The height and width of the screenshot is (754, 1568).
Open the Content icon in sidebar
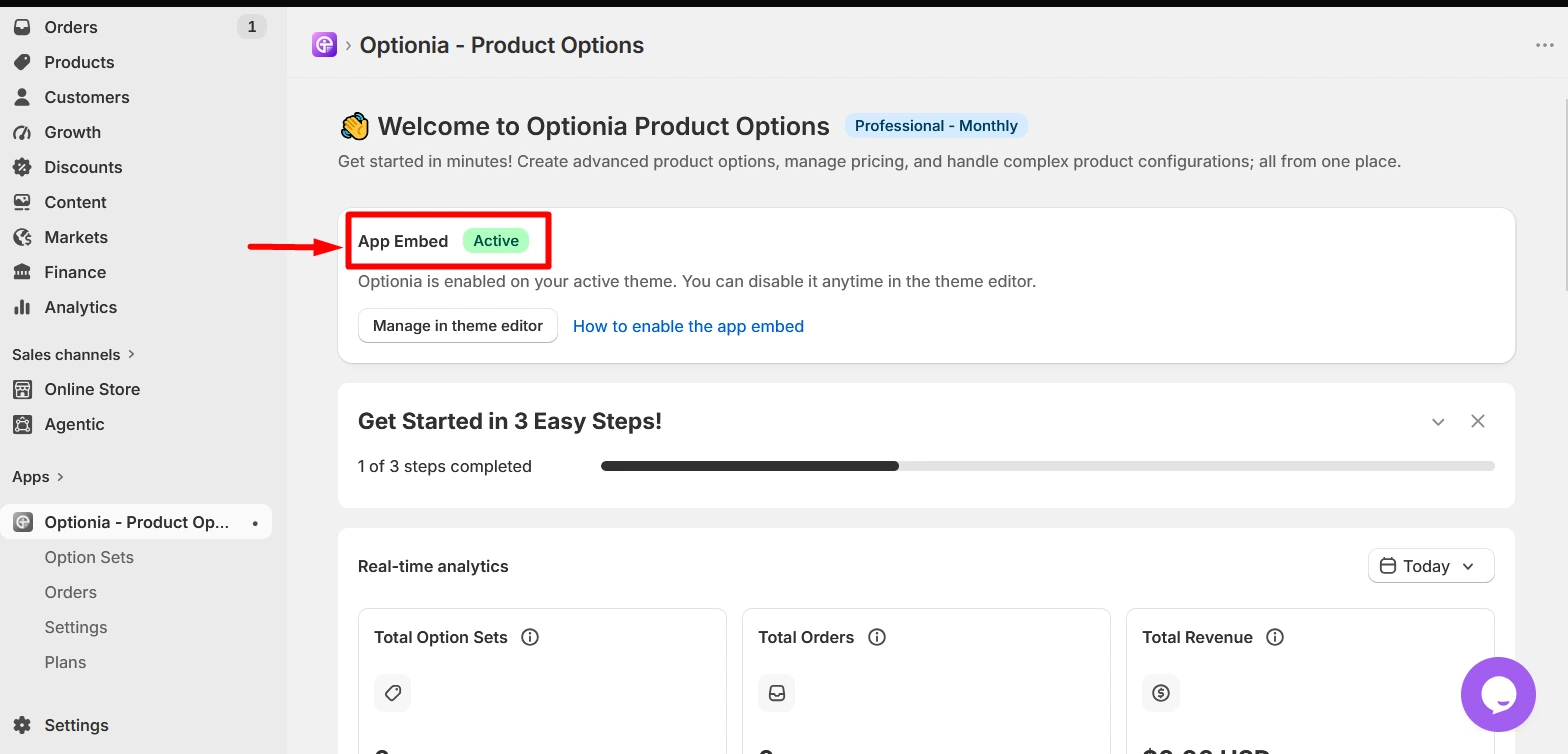click(22, 202)
